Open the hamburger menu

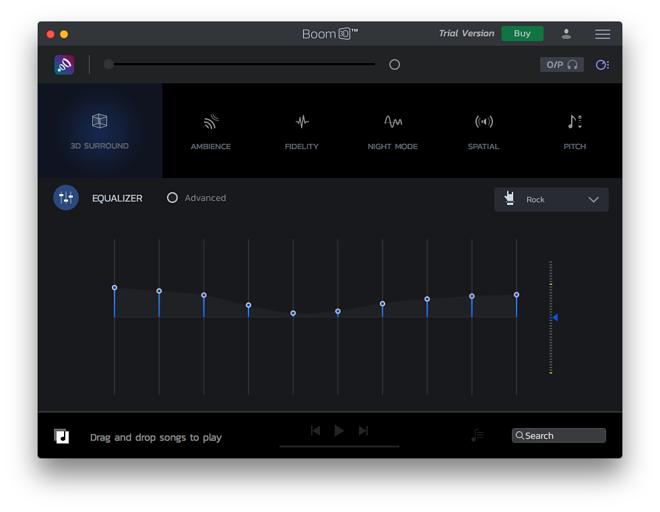point(602,34)
